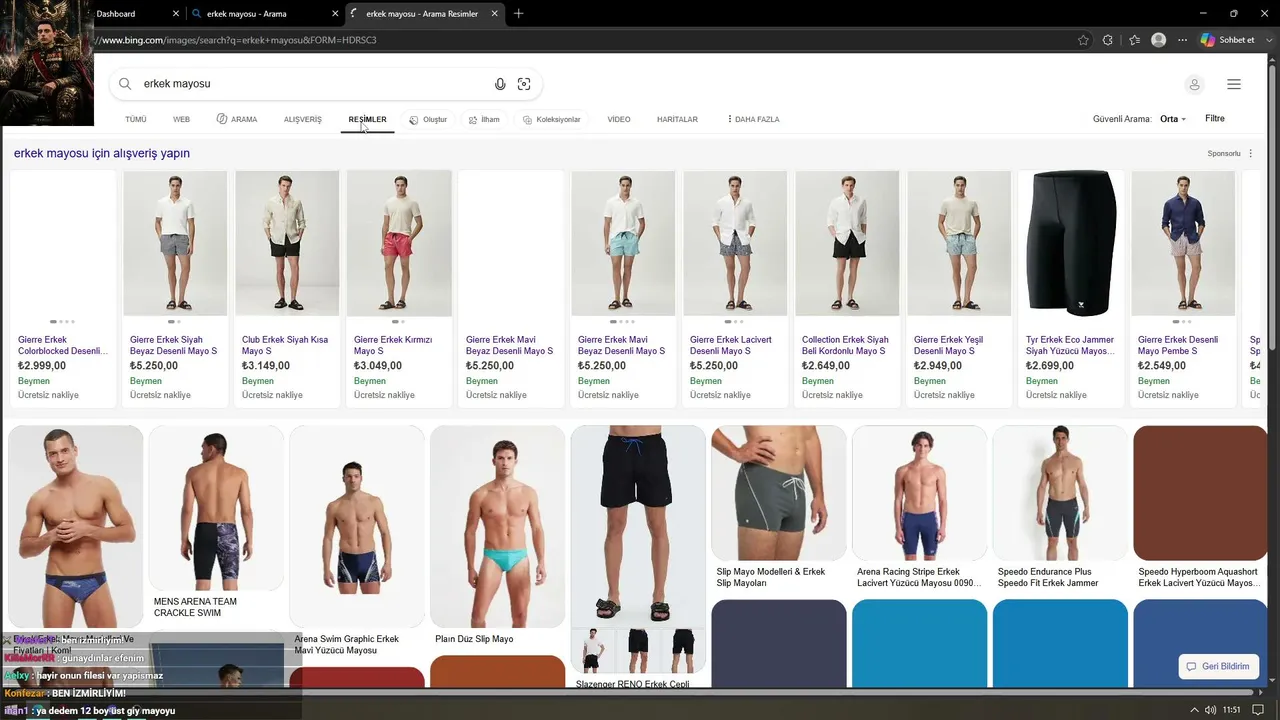
Task: Click the Tyr black jammer product image
Action: click(1071, 243)
